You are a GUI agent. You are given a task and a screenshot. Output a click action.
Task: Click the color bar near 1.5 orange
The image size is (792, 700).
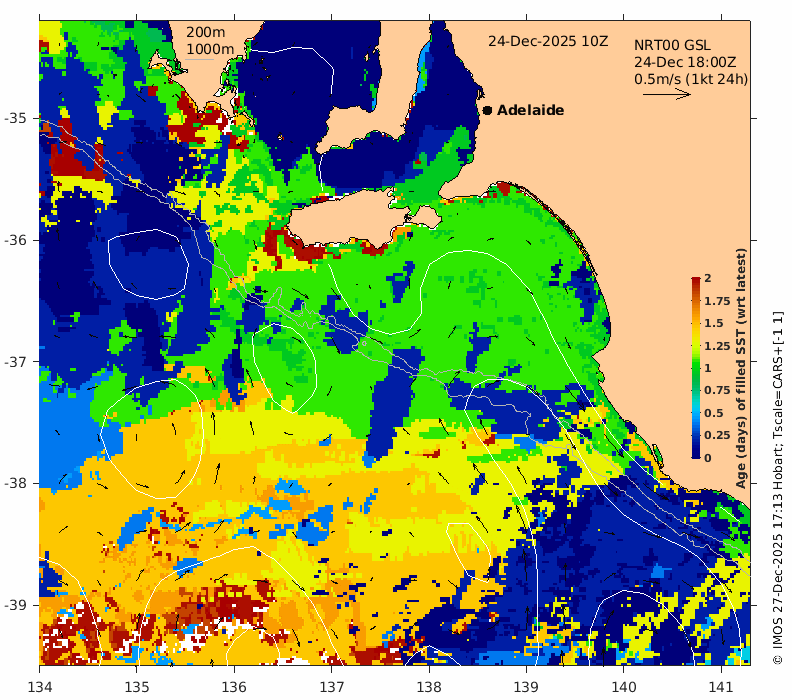[696, 323]
